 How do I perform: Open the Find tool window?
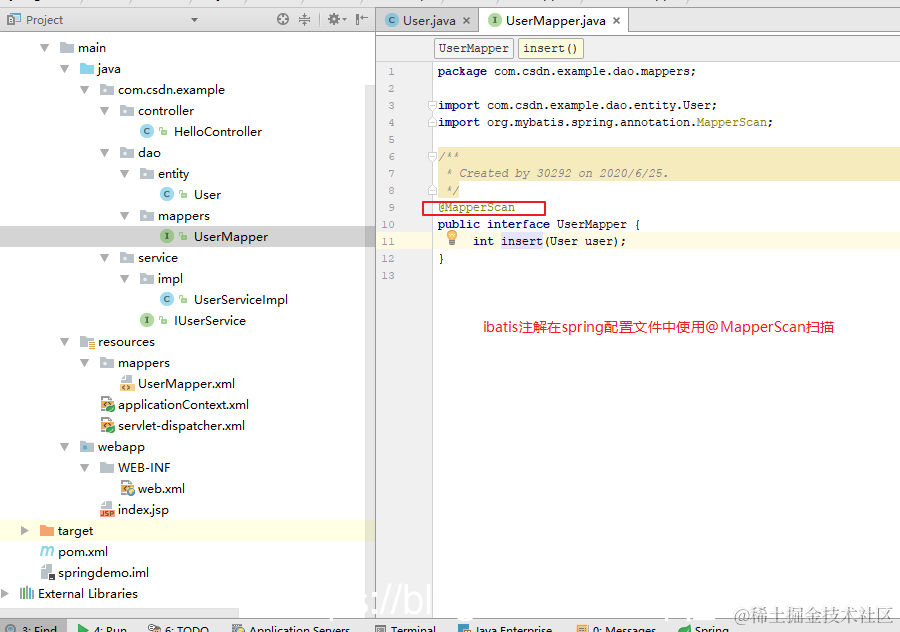pyautogui.click(x=32, y=628)
